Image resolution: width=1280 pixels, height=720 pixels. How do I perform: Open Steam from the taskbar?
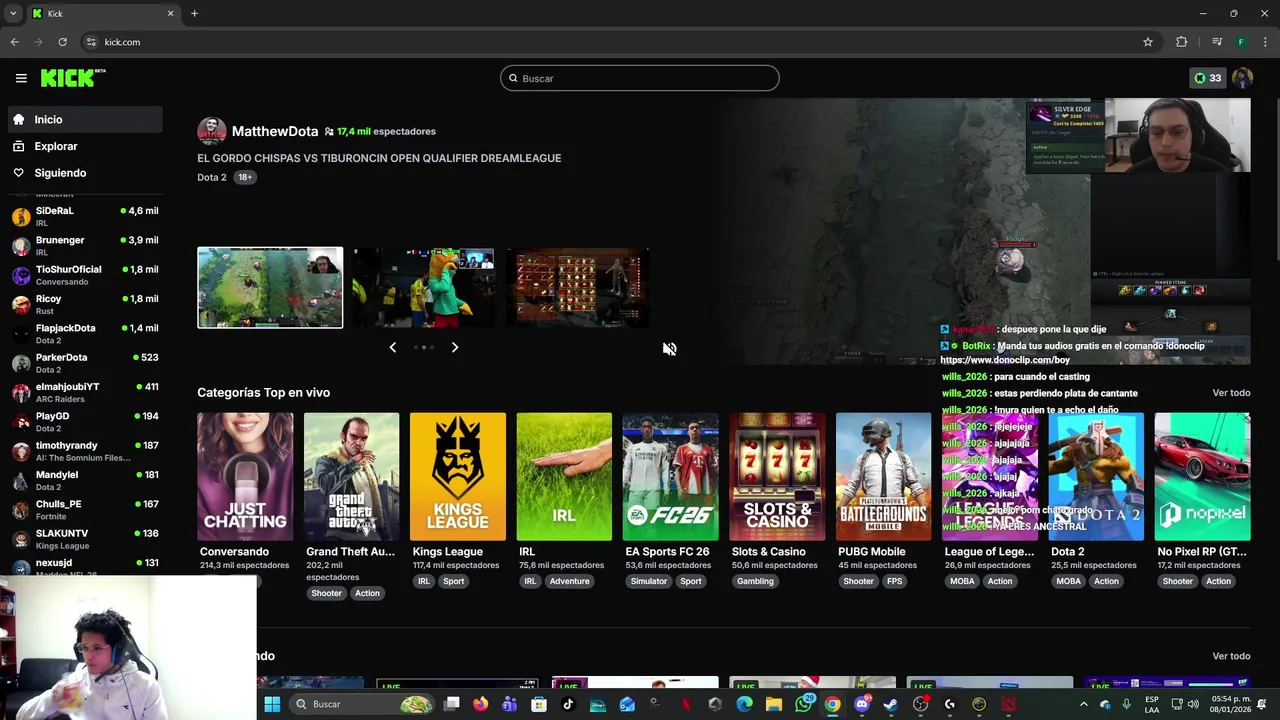[891, 704]
